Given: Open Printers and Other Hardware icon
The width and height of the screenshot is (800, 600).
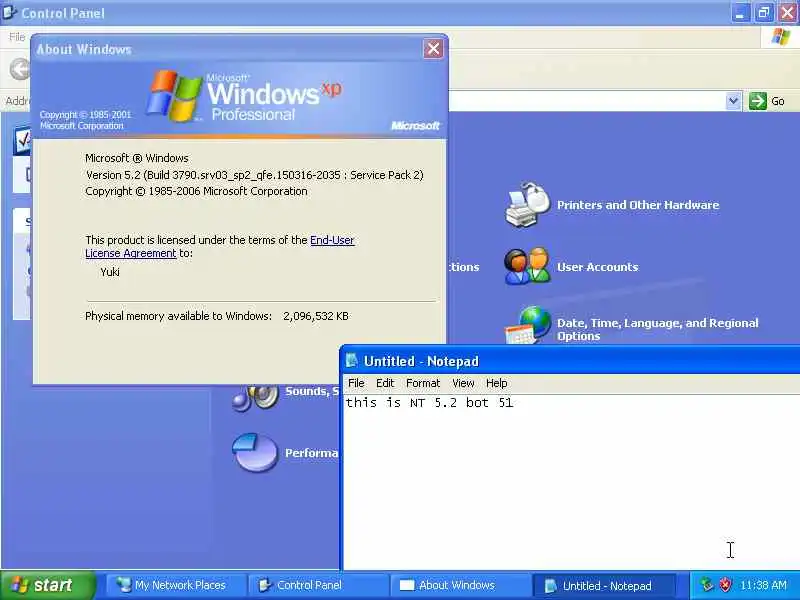Looking at the screenshot, I should point(528,205).
